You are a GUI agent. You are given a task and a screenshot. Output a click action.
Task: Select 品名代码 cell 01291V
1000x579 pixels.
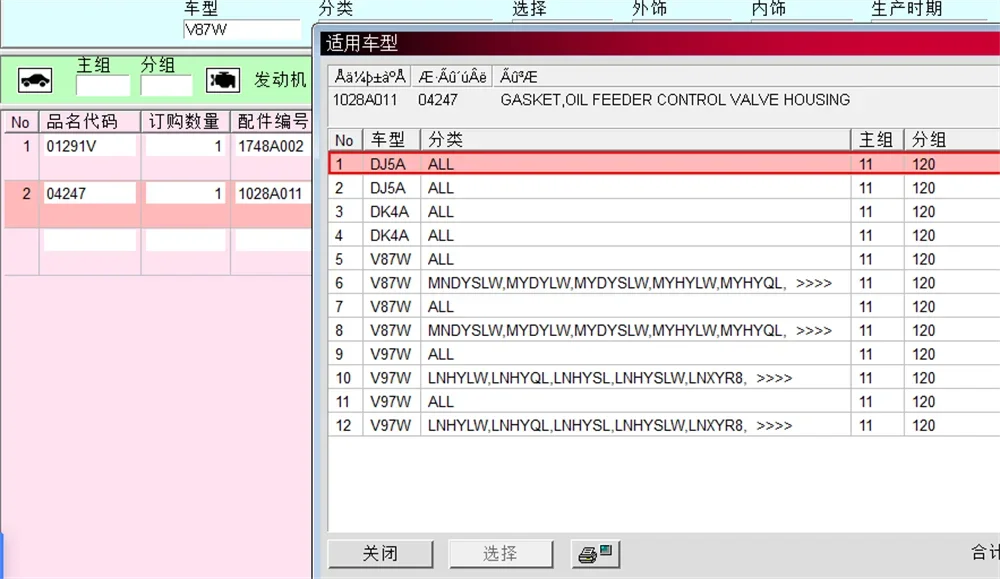[90, 146]
